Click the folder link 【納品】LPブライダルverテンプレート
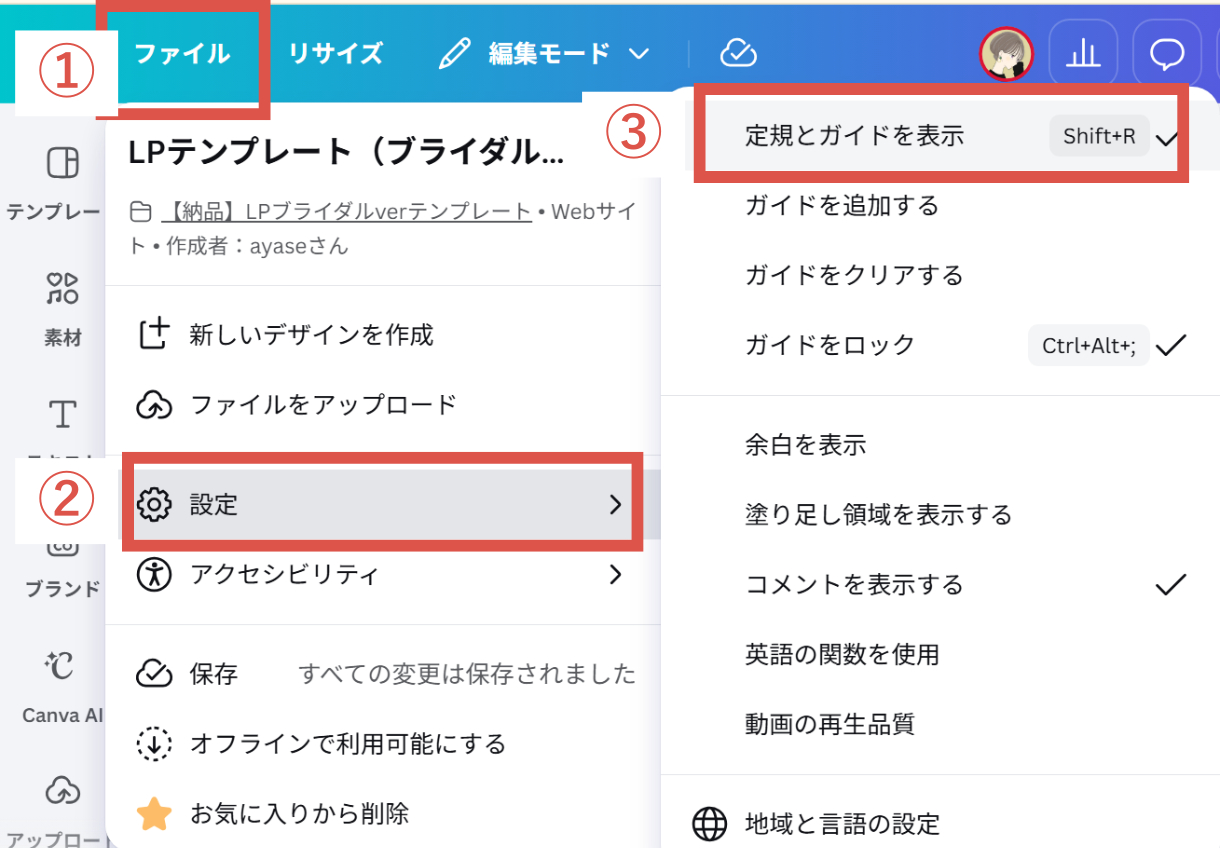The height and width of the screenshot is (848, 1220). click(345, 211)
